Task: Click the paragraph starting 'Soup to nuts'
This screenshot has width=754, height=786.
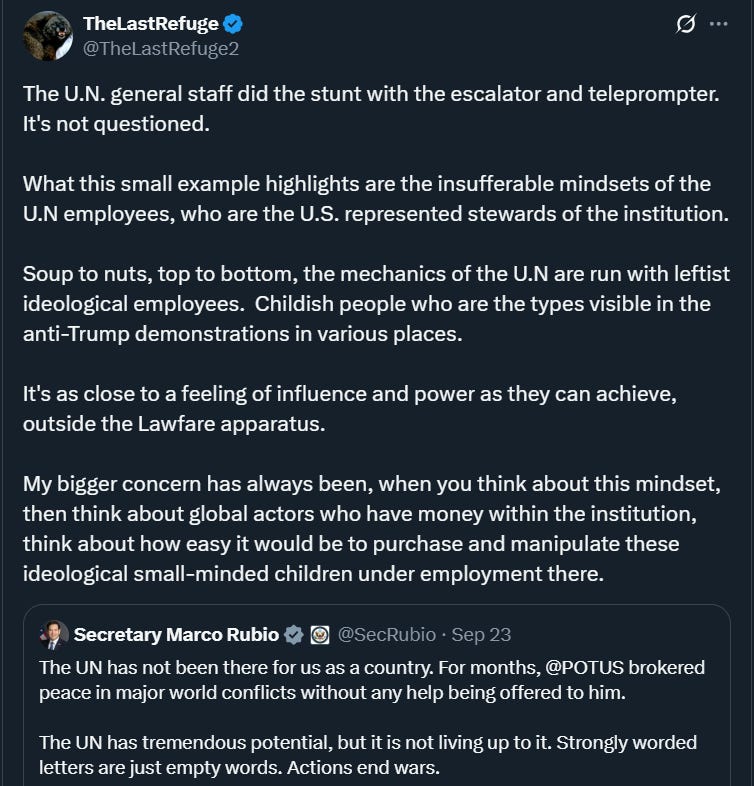Action: 376,304
